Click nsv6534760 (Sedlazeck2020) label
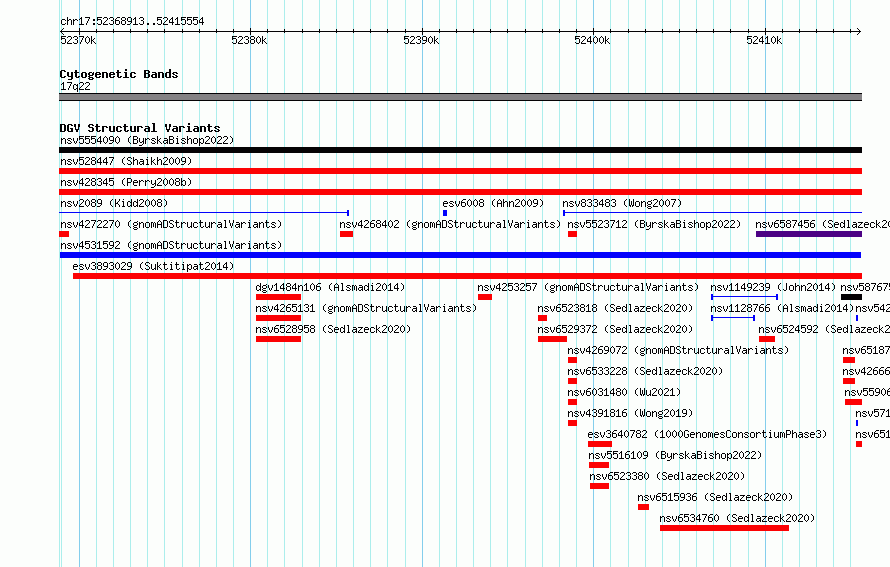The width and height of the screenshot is (890, 567). pyautogui.click(x=737, y=518)
